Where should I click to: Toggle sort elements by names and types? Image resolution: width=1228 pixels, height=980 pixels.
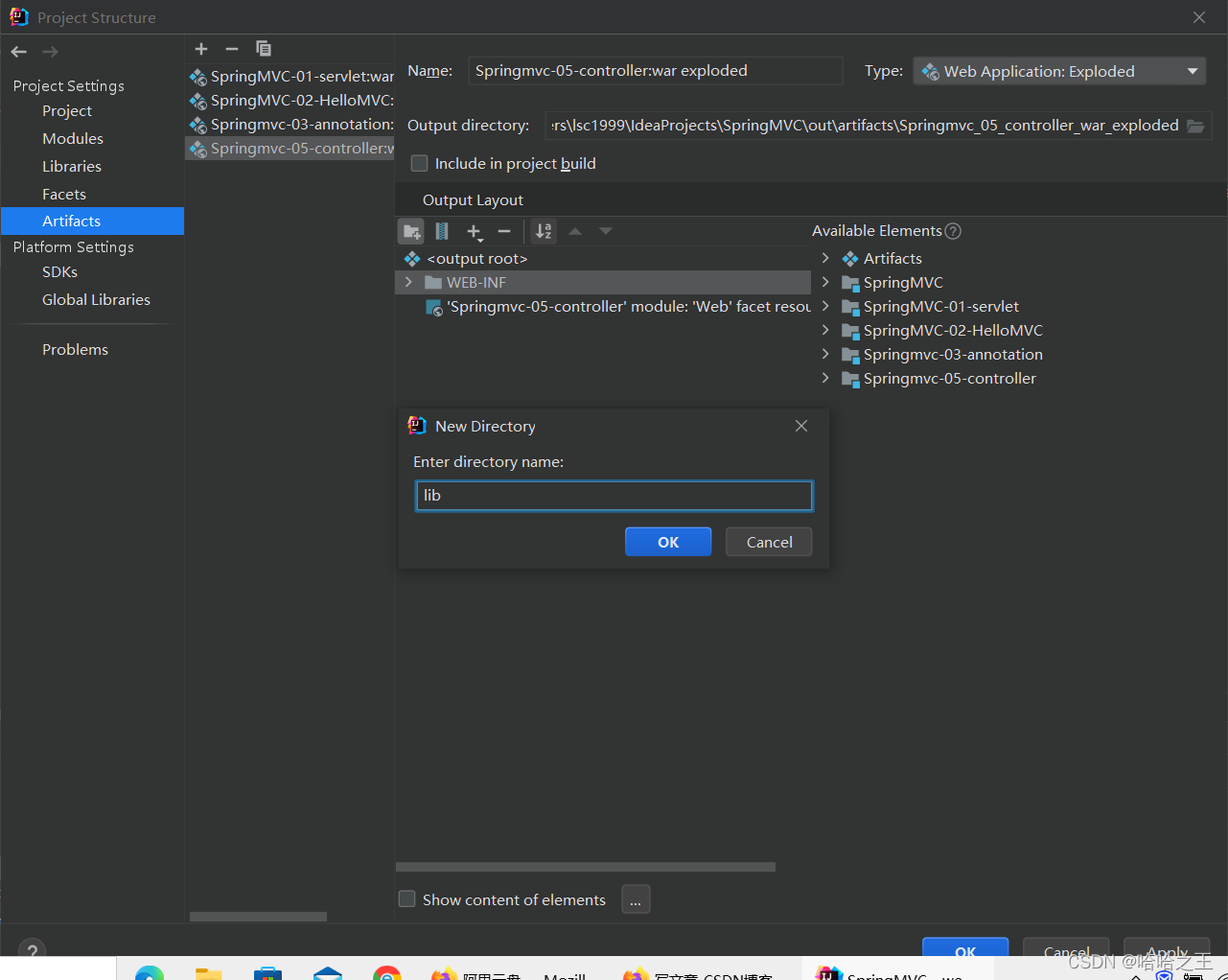(544, 231)
